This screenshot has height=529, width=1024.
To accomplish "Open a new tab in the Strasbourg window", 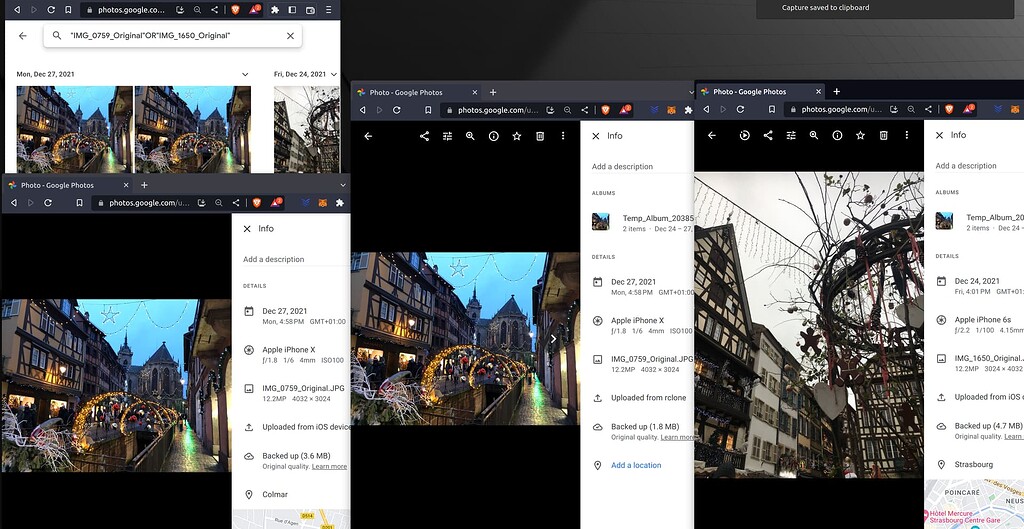I will pos(837,91).
